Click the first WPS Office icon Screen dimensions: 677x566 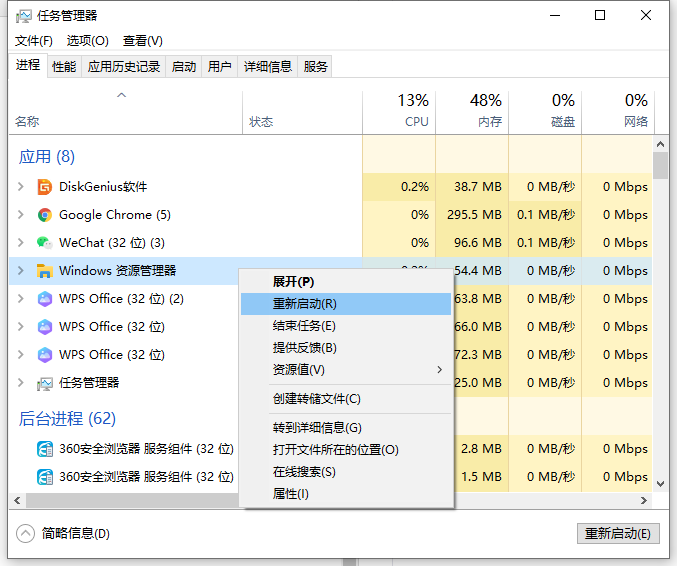[x=45, y=299]
